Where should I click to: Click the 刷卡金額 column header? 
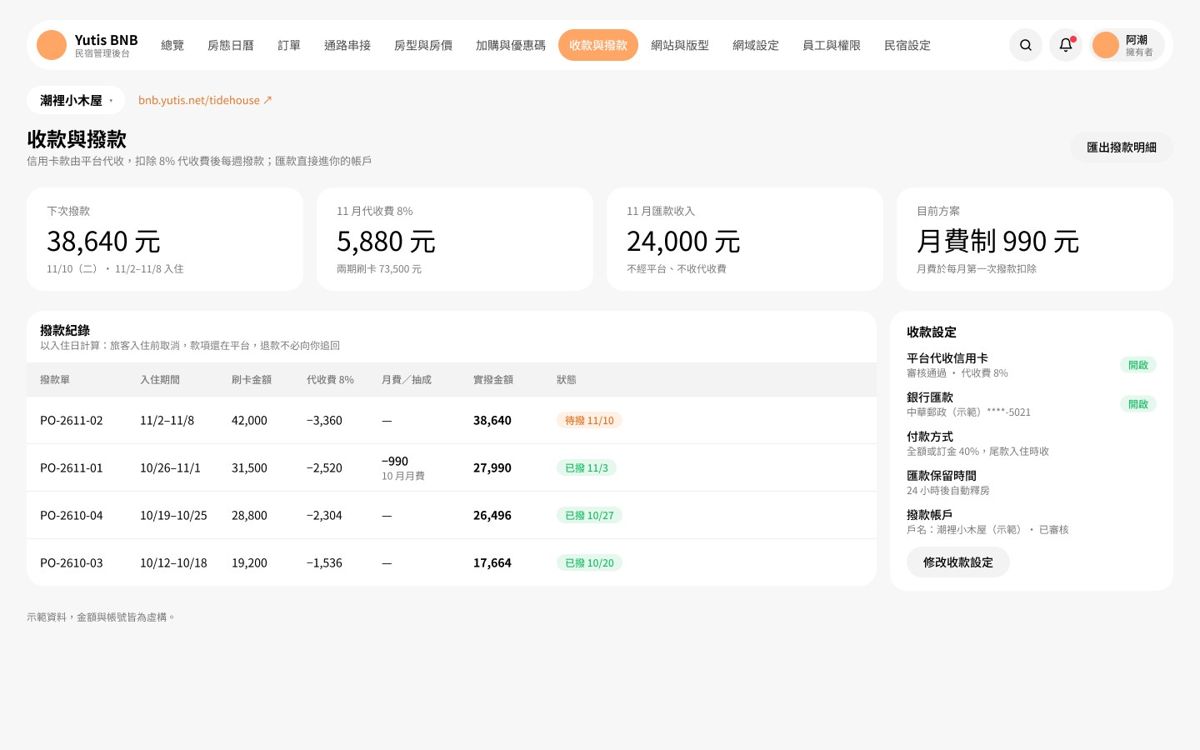[251, 380]
